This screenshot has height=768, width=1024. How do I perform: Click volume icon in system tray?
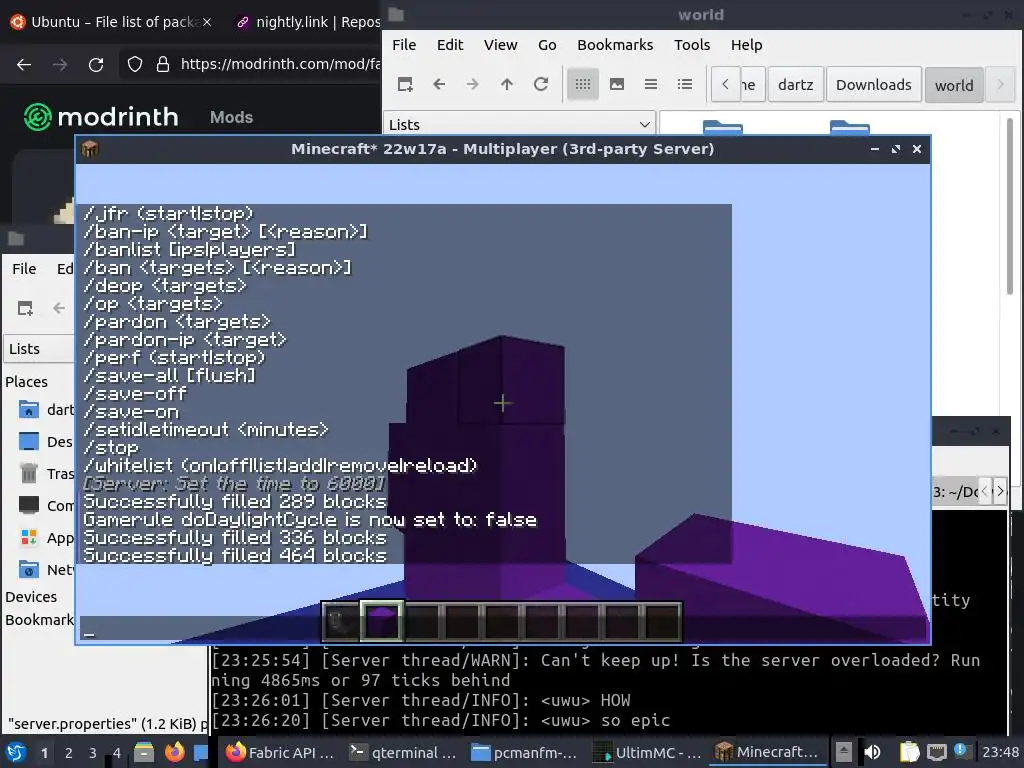tap(872, 752)
